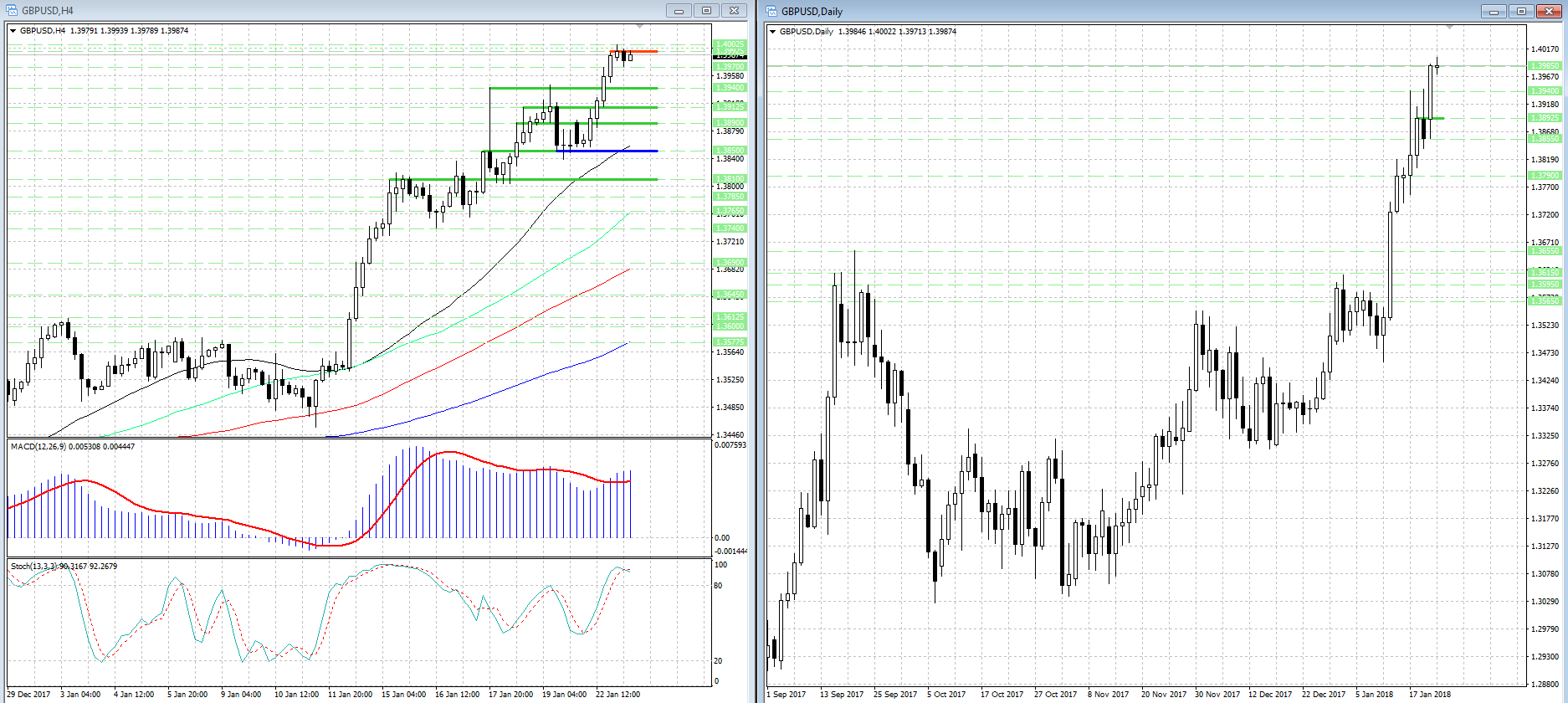The width and height of the screenshot is (1568, 703).
Task: Click the 1 Sep 2017 date label
Action: (x=787, y=695)
